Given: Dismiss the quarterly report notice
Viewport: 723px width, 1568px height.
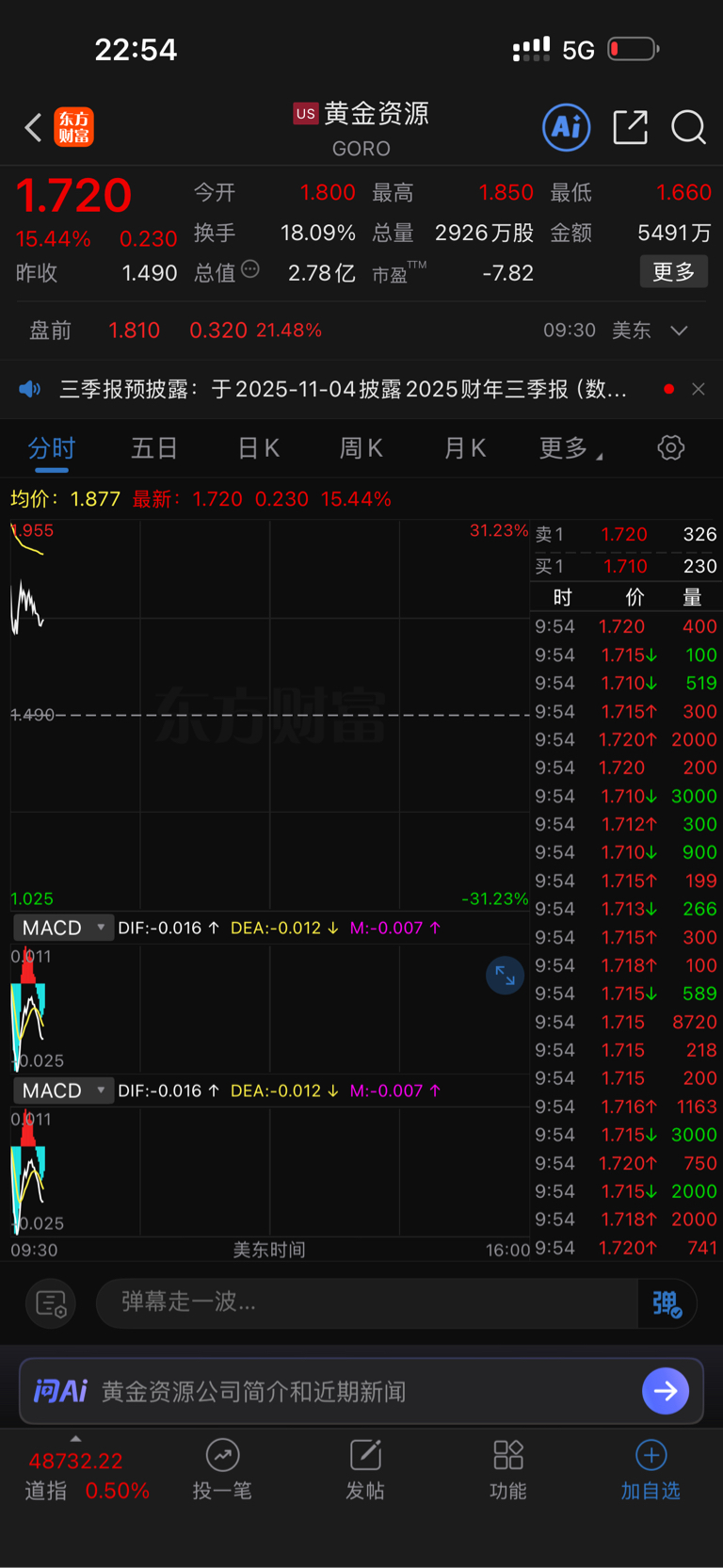Looking at the screenshot, I should [x=698, y=389].
